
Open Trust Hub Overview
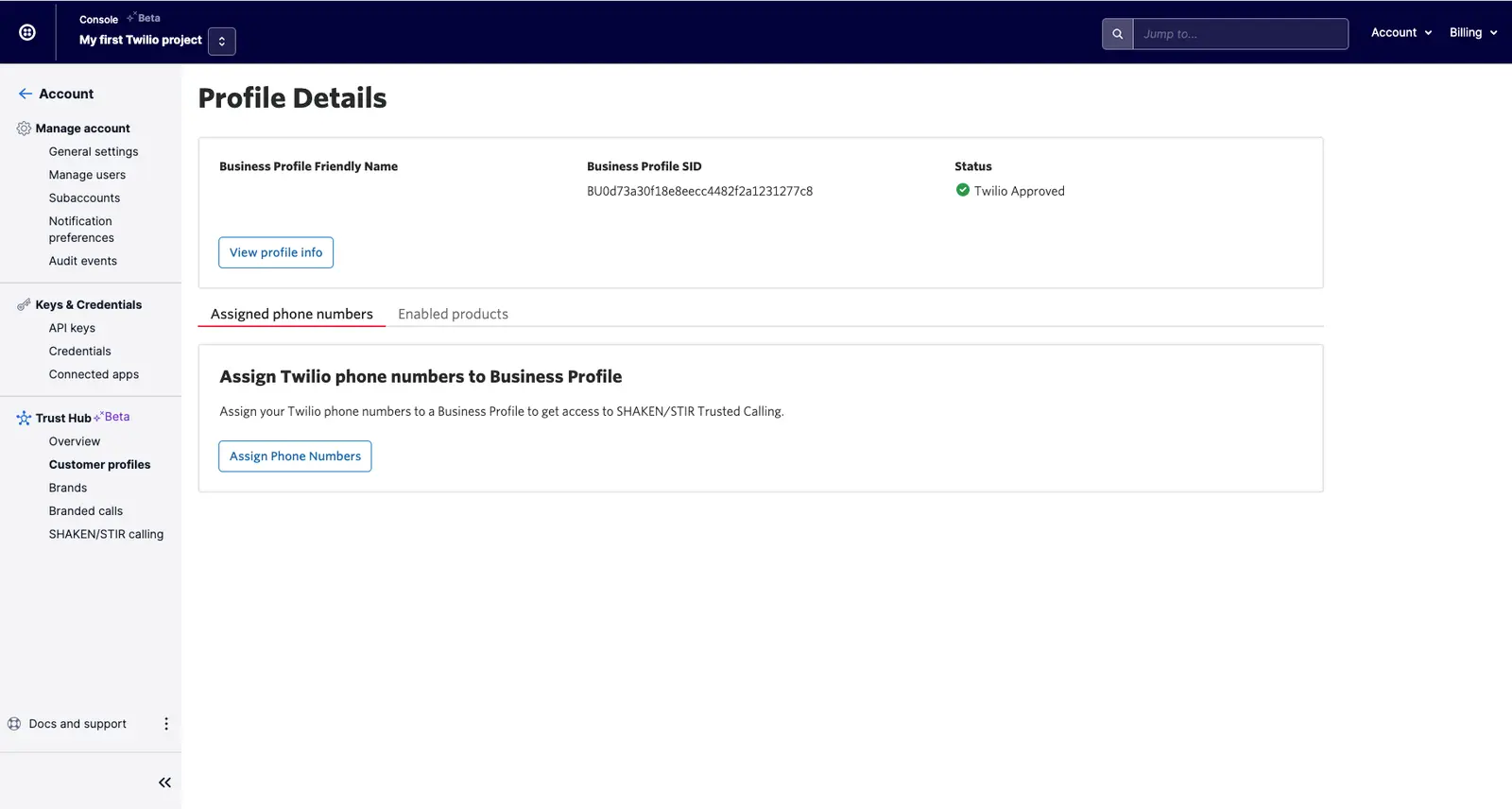click(75, 441)
